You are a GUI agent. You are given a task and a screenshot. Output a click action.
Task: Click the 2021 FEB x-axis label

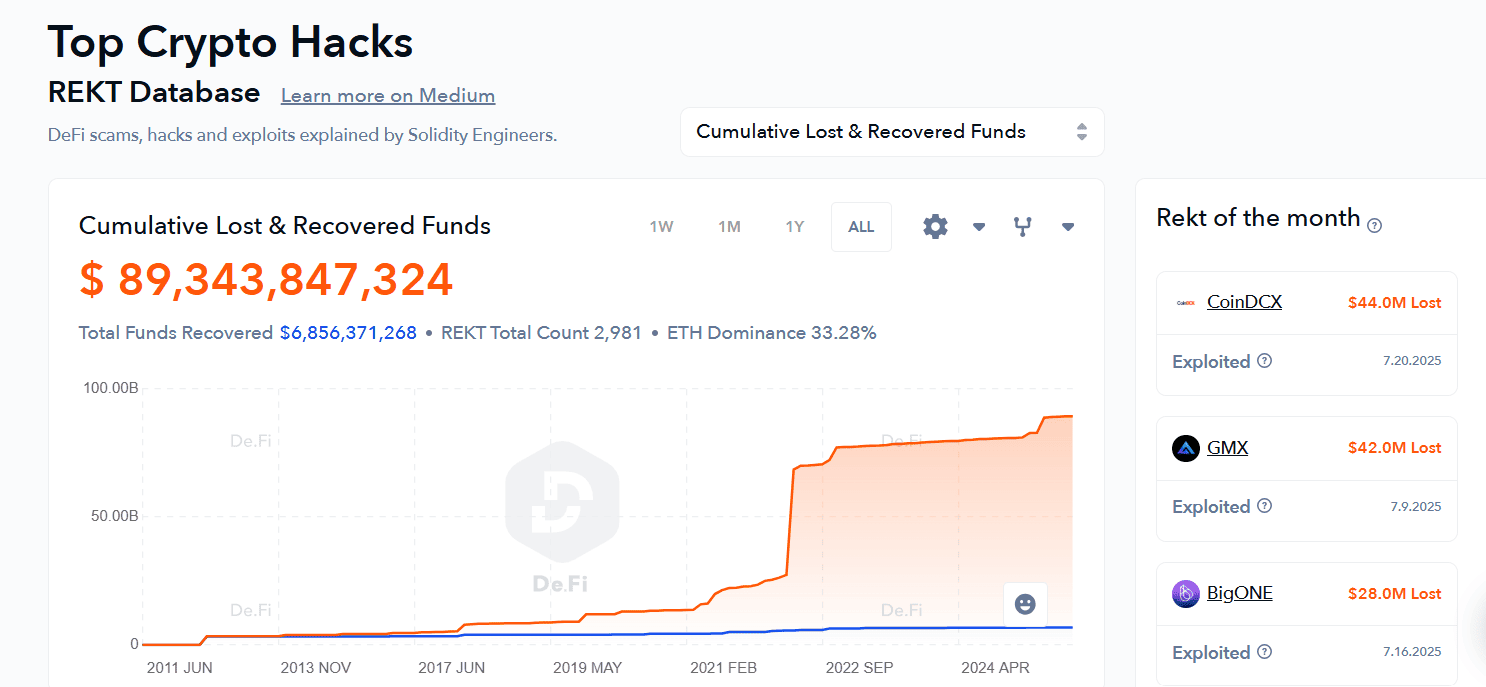tap(723, 668)
